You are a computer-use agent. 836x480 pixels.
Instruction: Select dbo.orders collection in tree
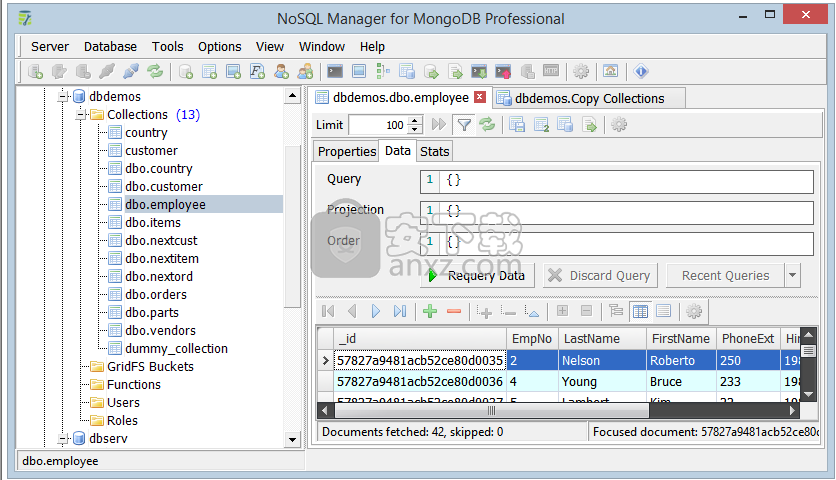click(156, 294)
